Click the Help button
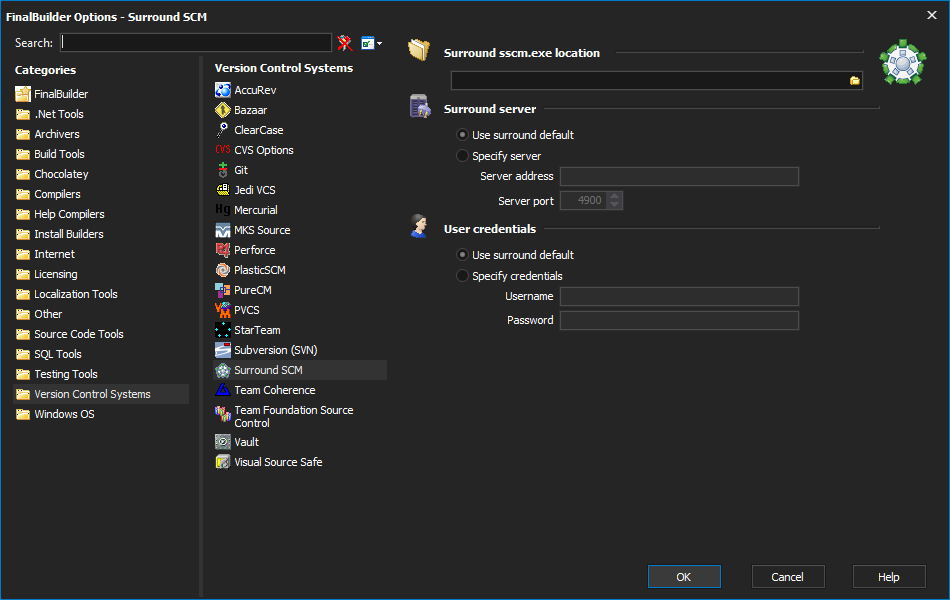This screenshot has height=600, width=950. point(889,577)
